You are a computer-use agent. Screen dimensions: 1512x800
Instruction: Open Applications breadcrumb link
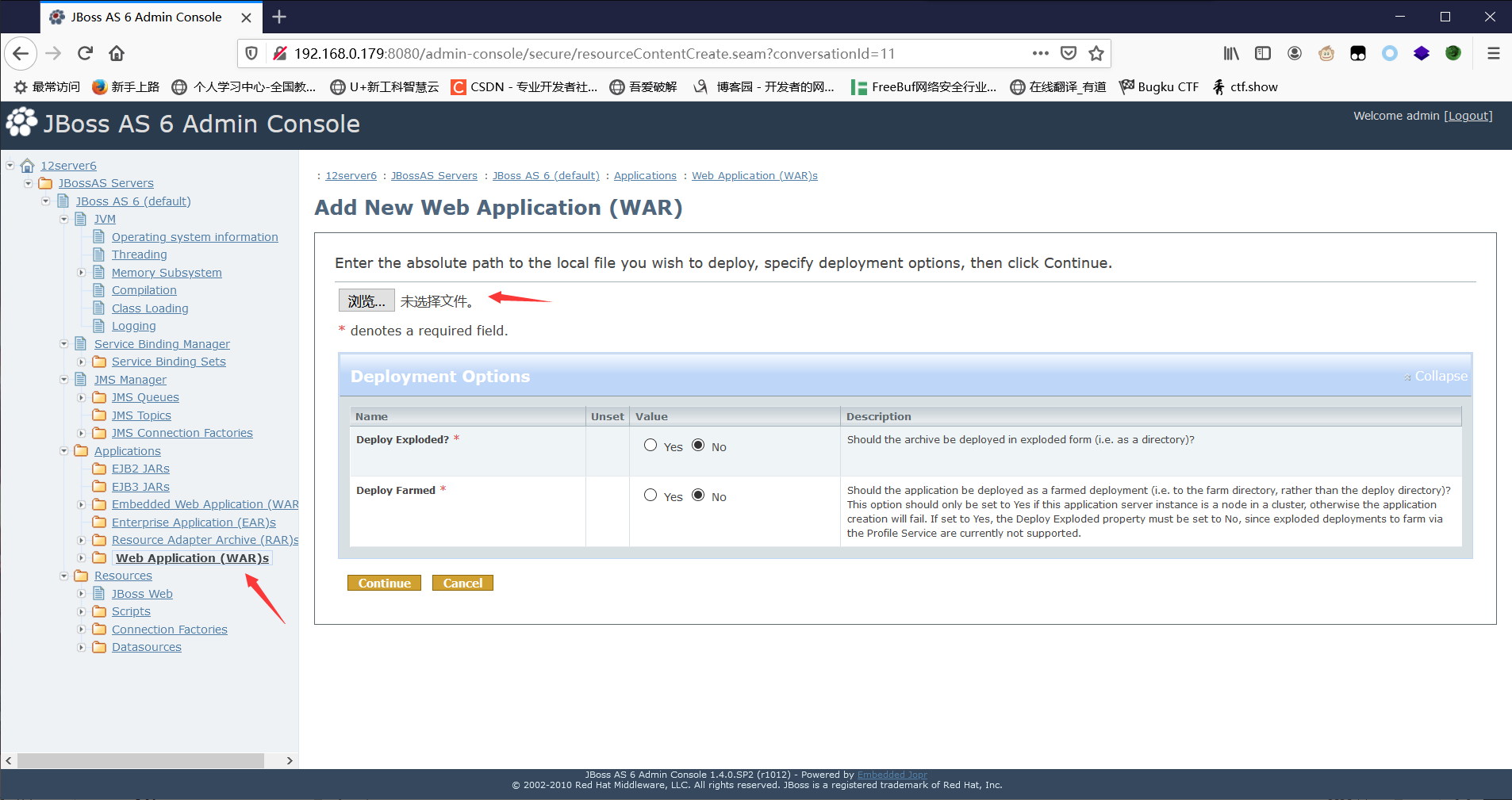645,176
